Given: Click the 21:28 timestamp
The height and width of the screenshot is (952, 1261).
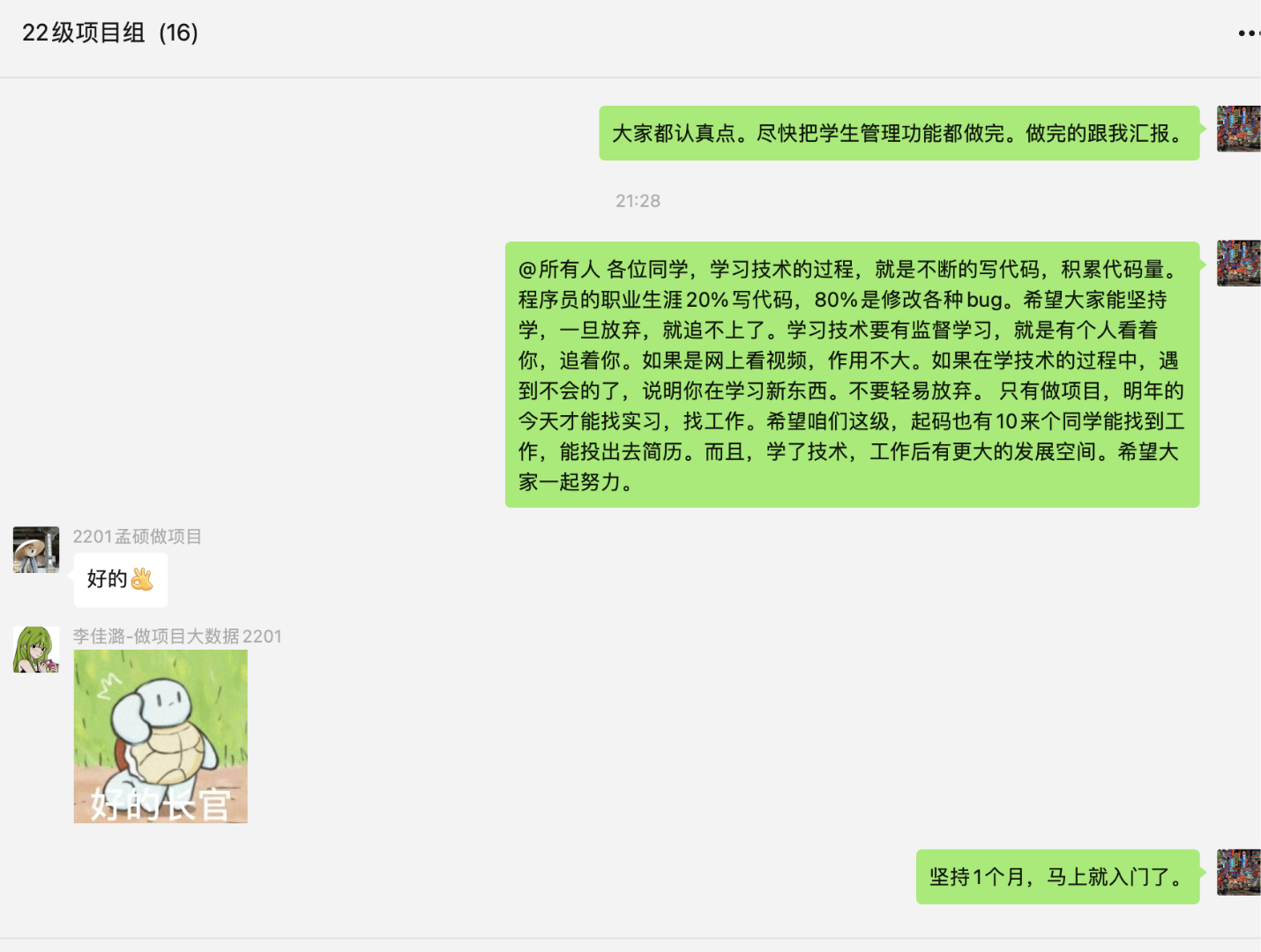Looking at the screenshot, I should pyautogui.click(x=638, y=201).
